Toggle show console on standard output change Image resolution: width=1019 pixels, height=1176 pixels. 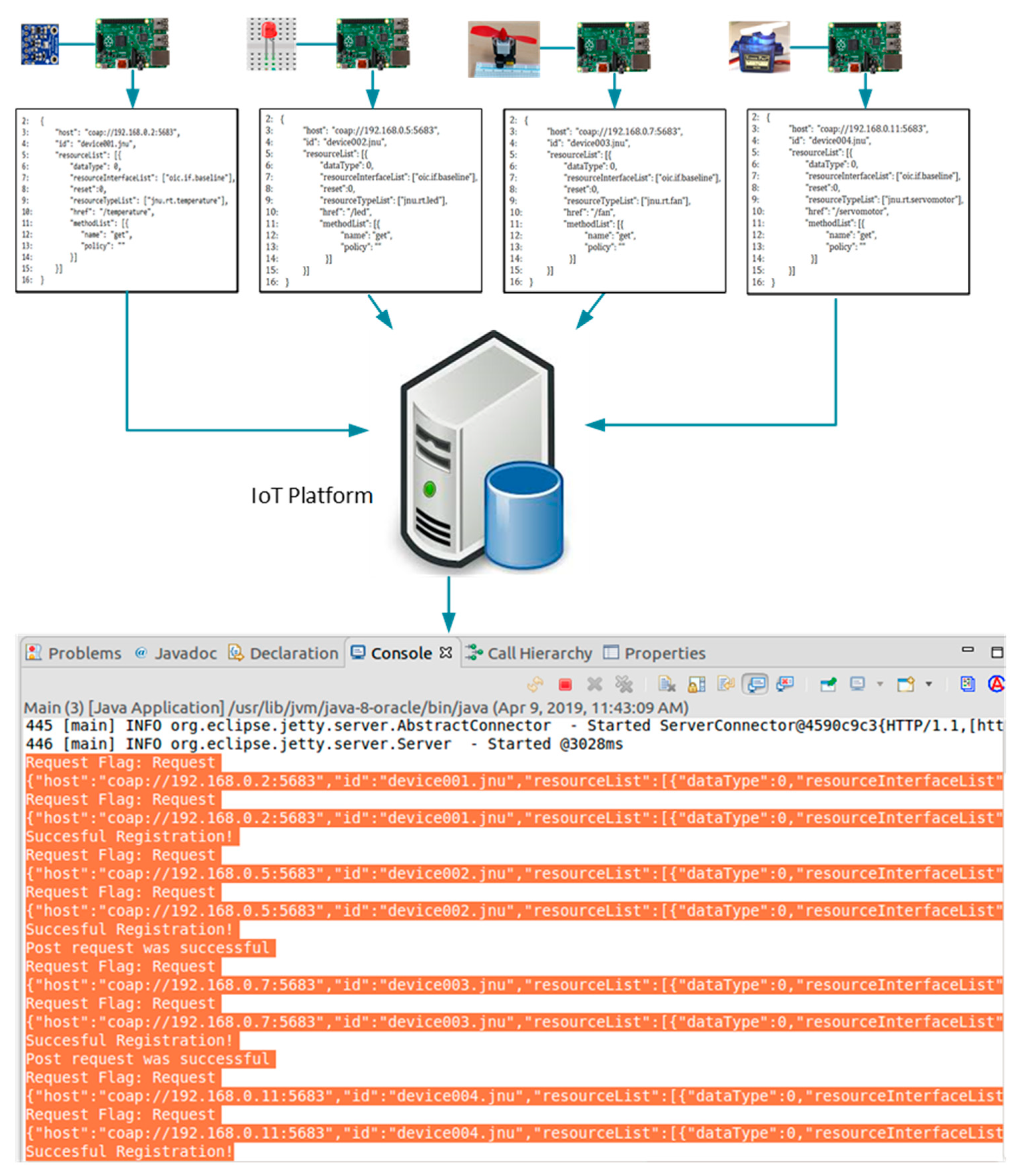(755, 684)
